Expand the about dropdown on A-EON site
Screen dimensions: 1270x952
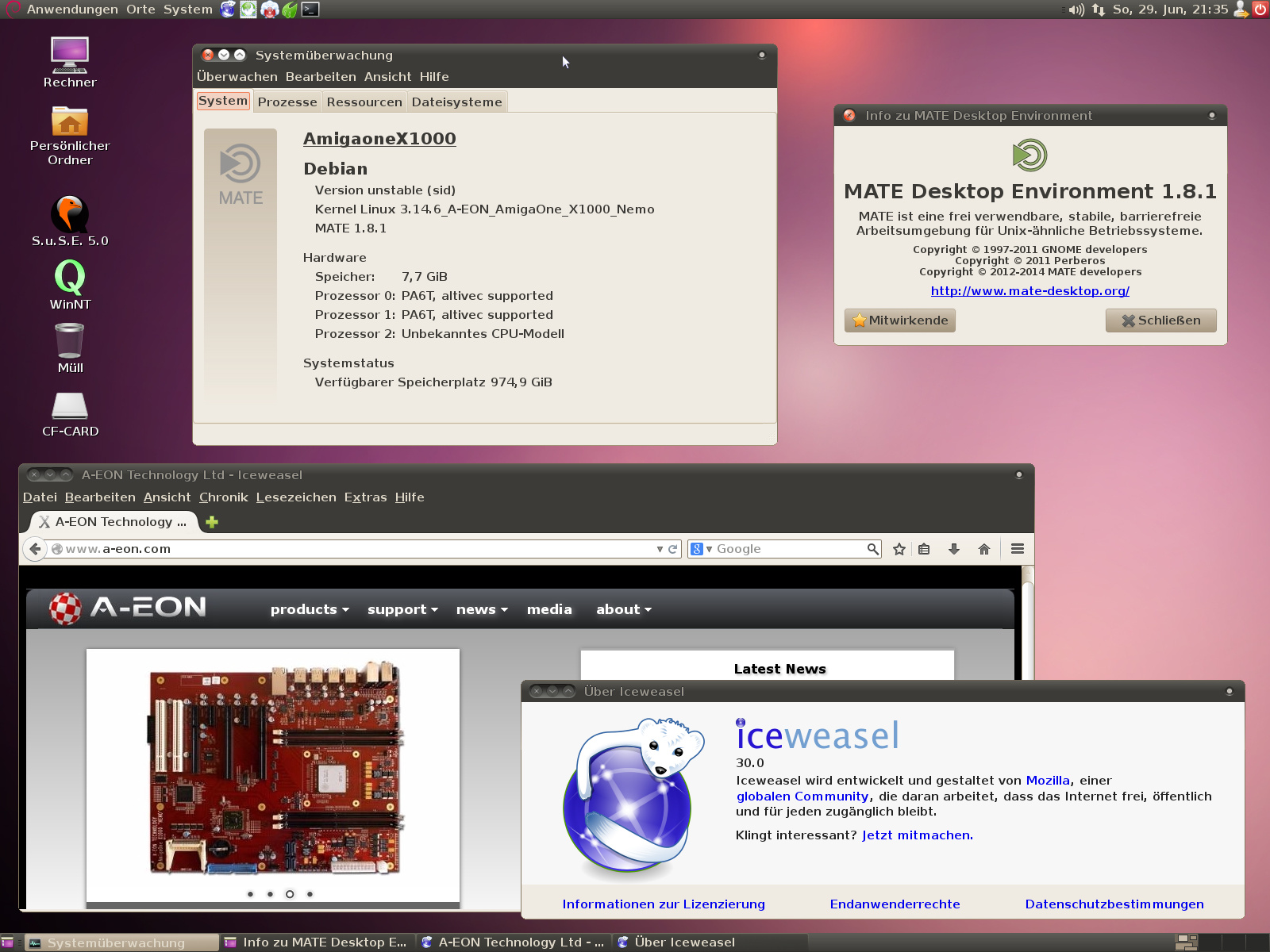624,609
